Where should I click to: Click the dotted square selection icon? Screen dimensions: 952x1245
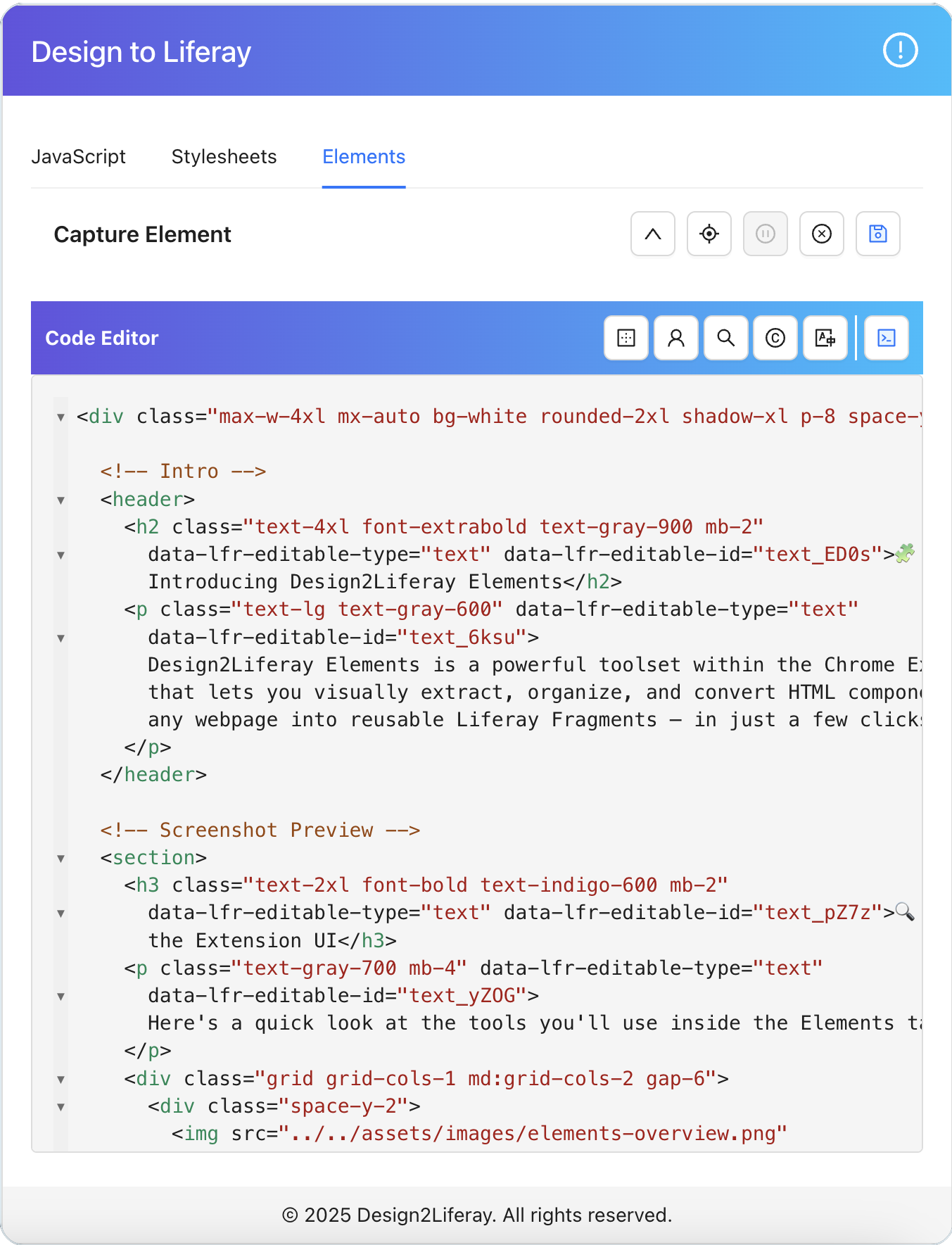tap(626, 338)
